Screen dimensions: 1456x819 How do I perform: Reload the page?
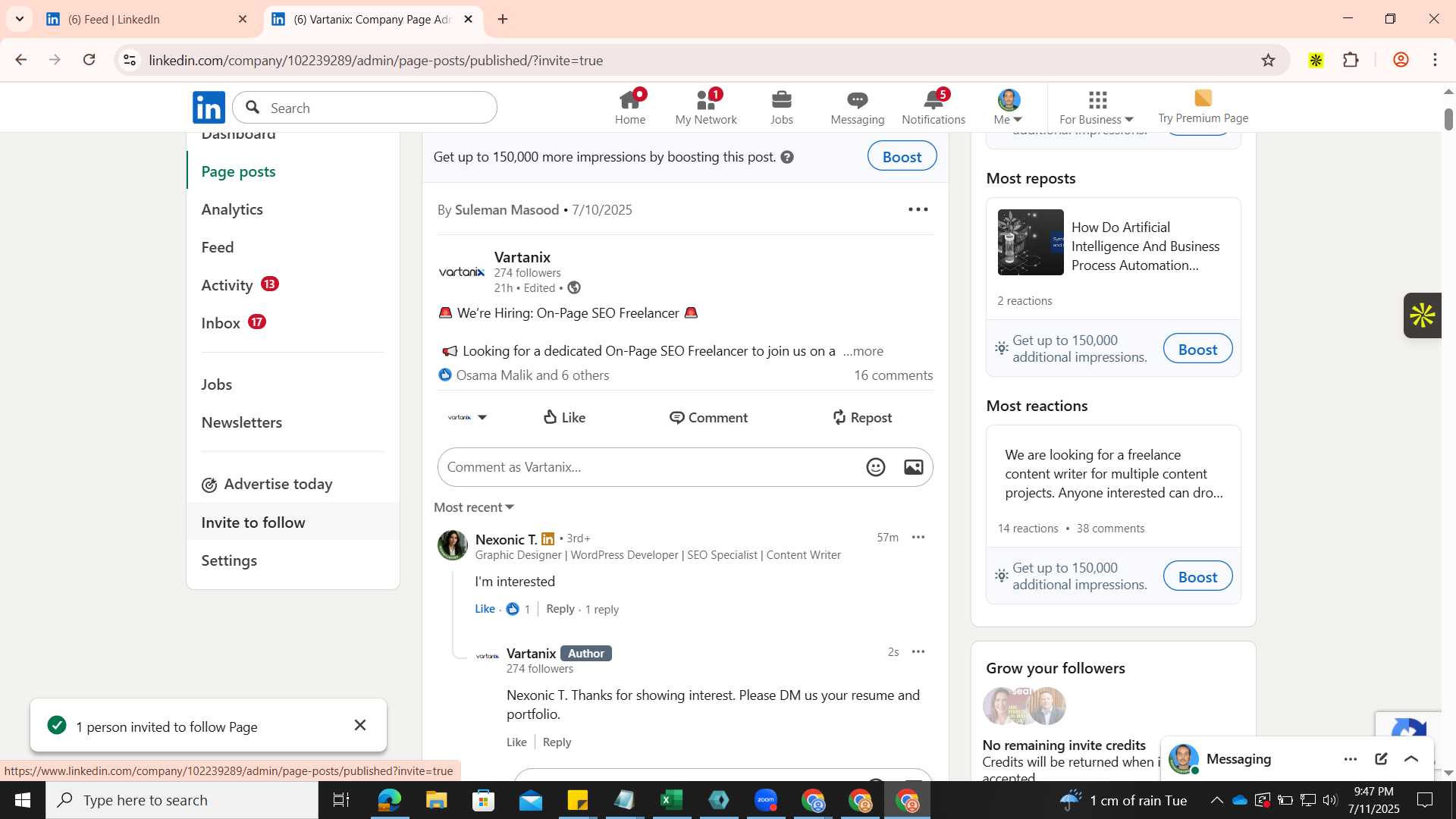(89, 60)
